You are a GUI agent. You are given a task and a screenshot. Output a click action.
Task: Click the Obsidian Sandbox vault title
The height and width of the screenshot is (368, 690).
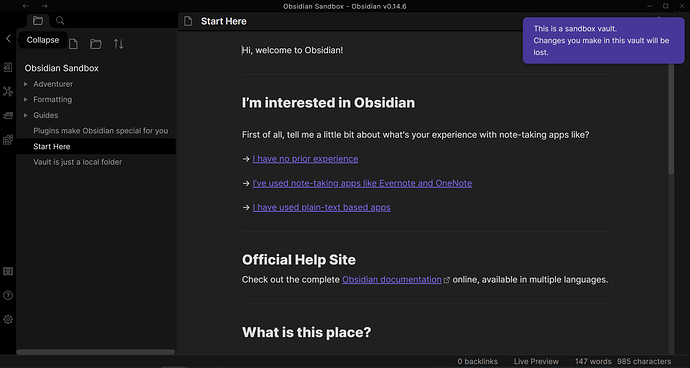pyautogui.click(x=62, y=68)
